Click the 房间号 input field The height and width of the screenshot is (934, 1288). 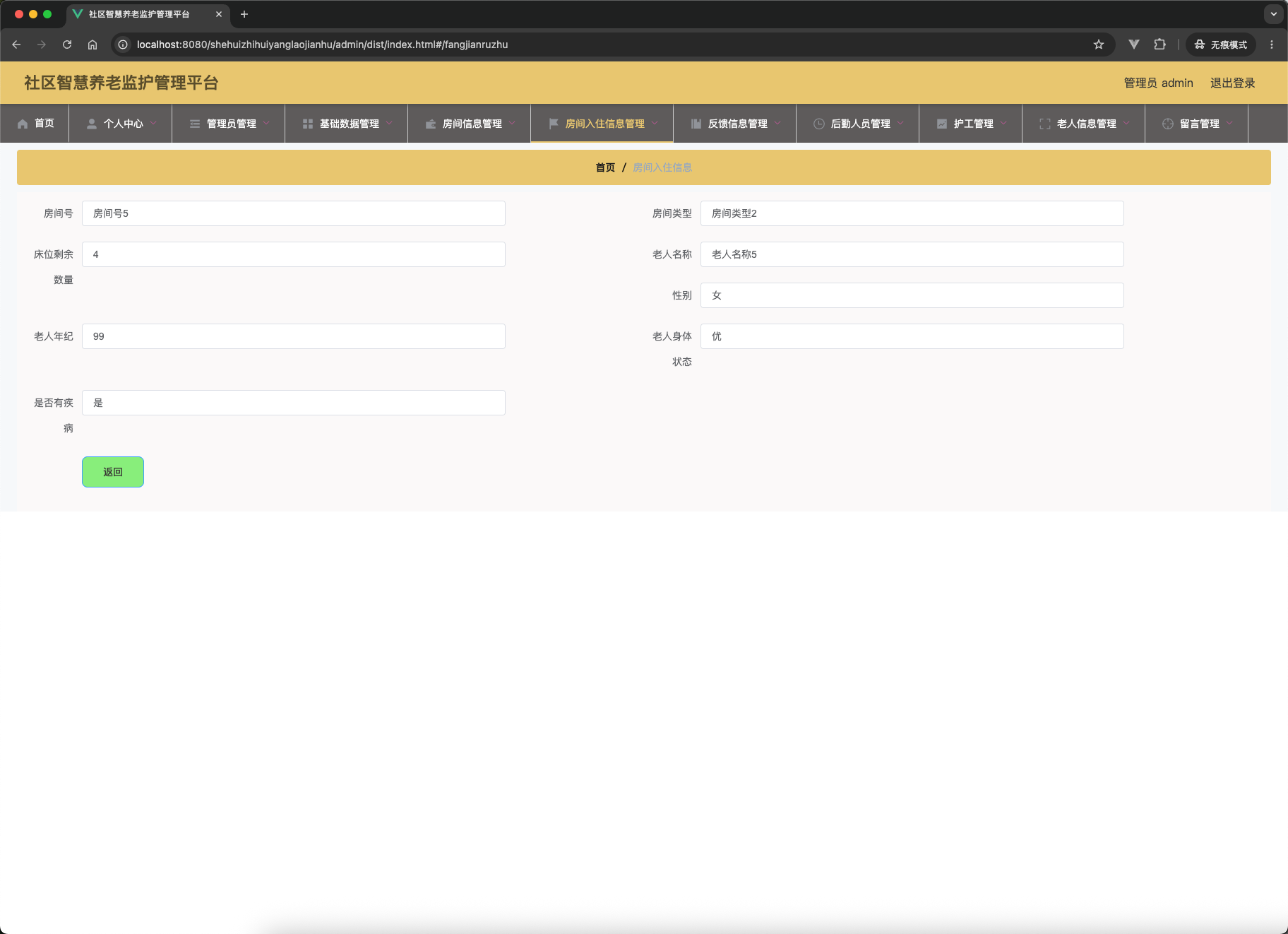click(x=294, y=213)
